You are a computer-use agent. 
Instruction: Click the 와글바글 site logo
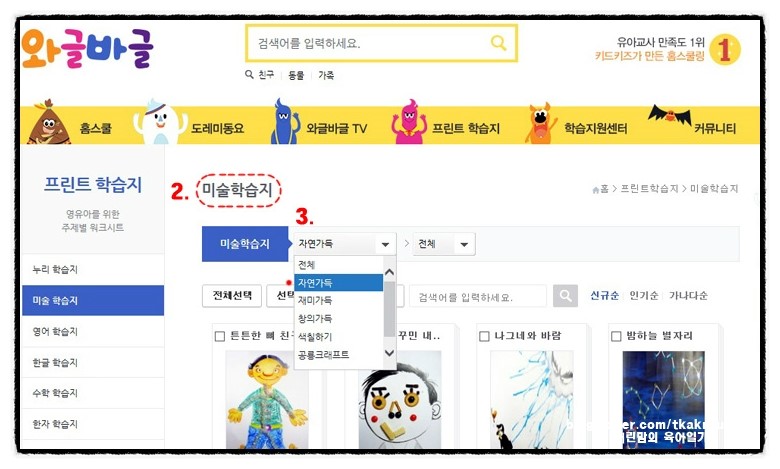88,48
